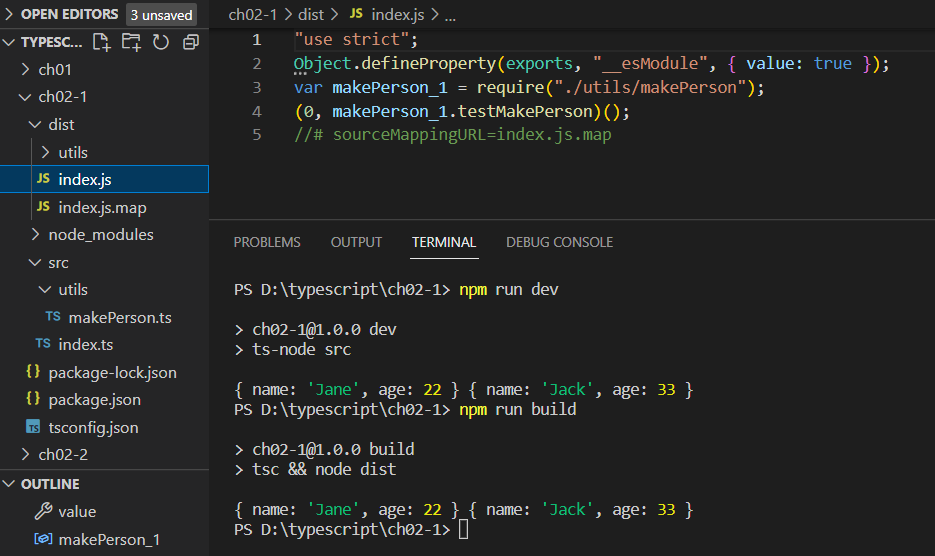This screenshot has height=556, width=935.
Task: Click the wrench icon next to value
Action: pos(44,511)
